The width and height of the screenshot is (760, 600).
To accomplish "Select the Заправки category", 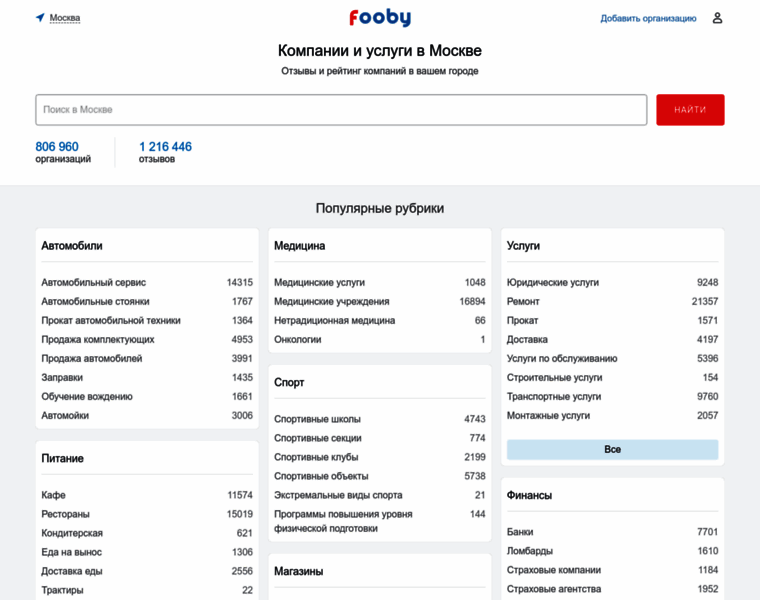I will coord(62,378).
